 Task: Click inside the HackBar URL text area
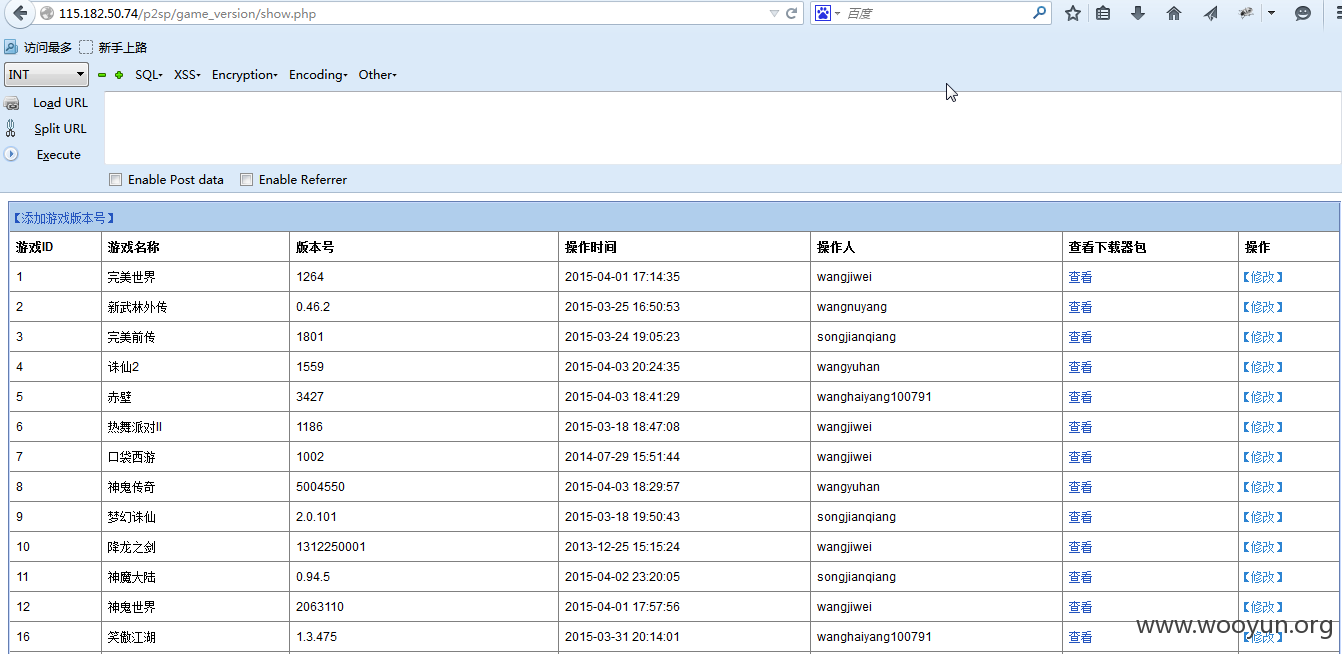coord(722,128)
